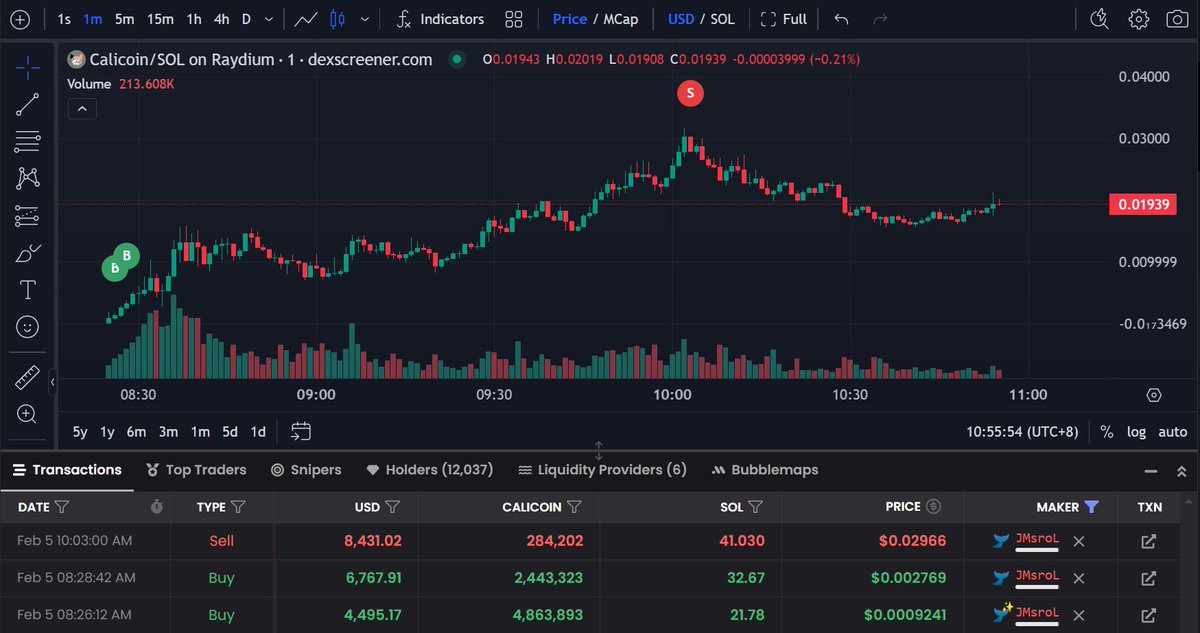The image size is (1200, 633).
Task: Toggle percent scale on price axis
Action: click(1107, 432)
